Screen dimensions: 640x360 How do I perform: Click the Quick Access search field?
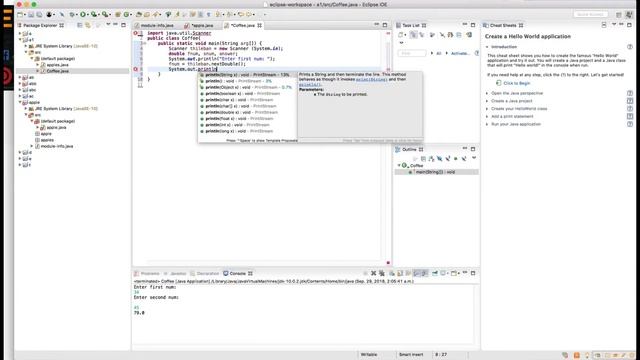[x=590, y=14]
